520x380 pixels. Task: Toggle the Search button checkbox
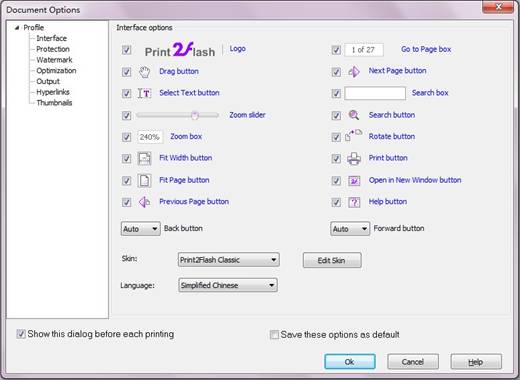point(336,116)
